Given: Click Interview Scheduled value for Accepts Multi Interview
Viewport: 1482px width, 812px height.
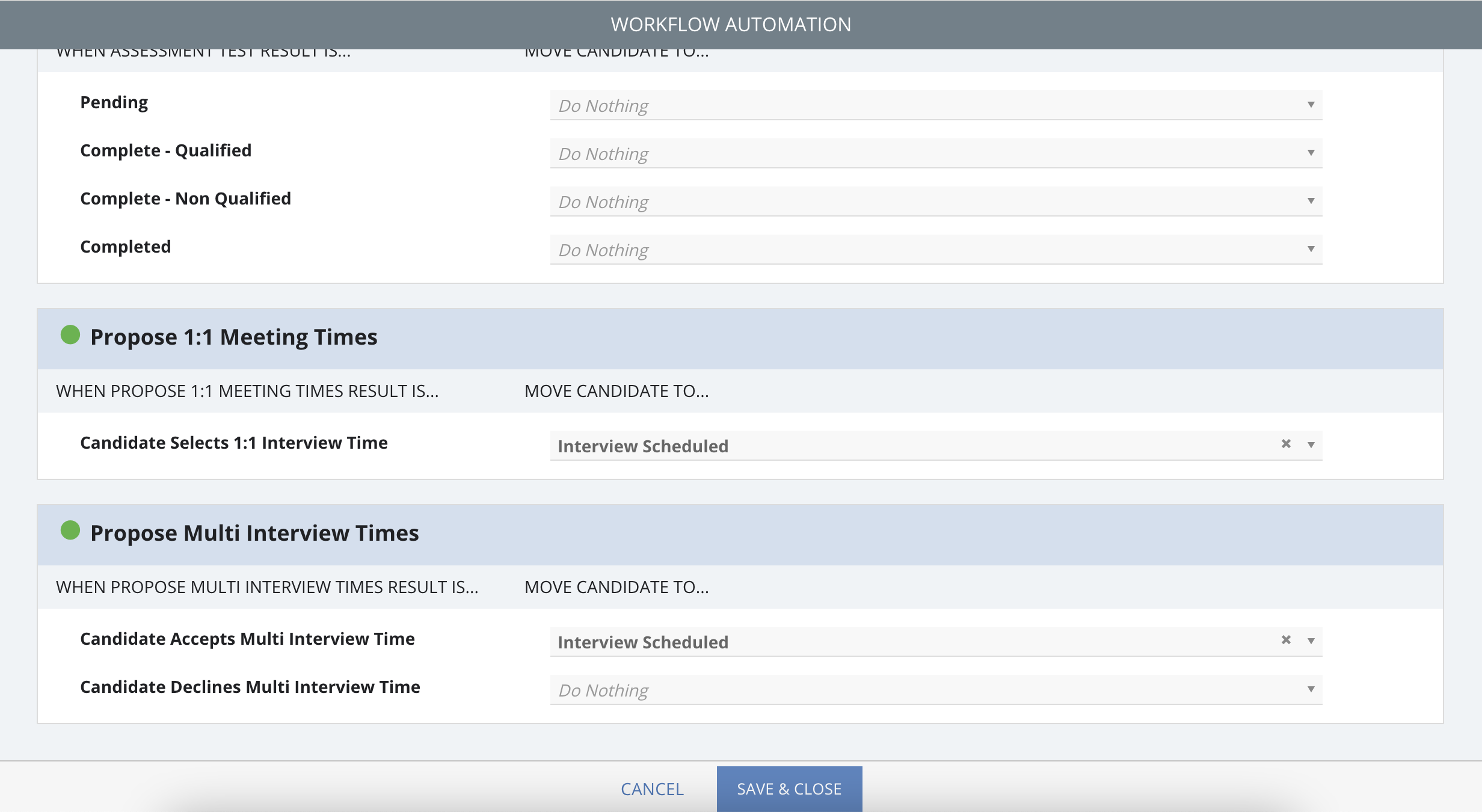Looking at the screenshot, I should (x=643, y=642).
